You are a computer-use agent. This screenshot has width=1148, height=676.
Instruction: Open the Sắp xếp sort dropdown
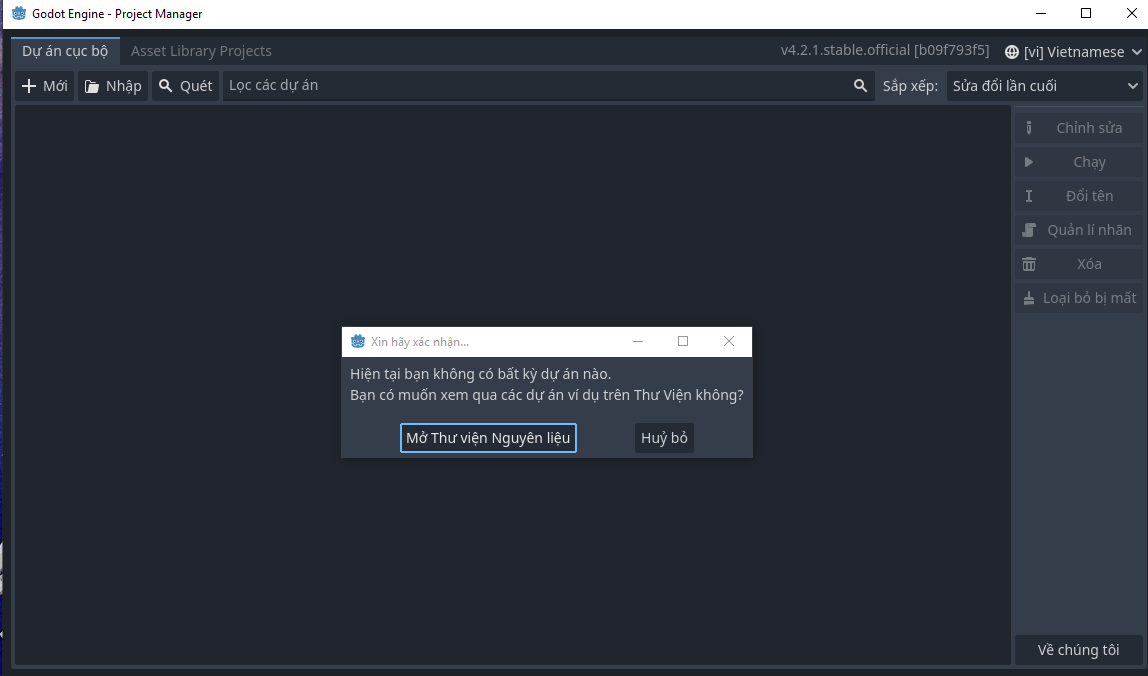(1044, 86)
